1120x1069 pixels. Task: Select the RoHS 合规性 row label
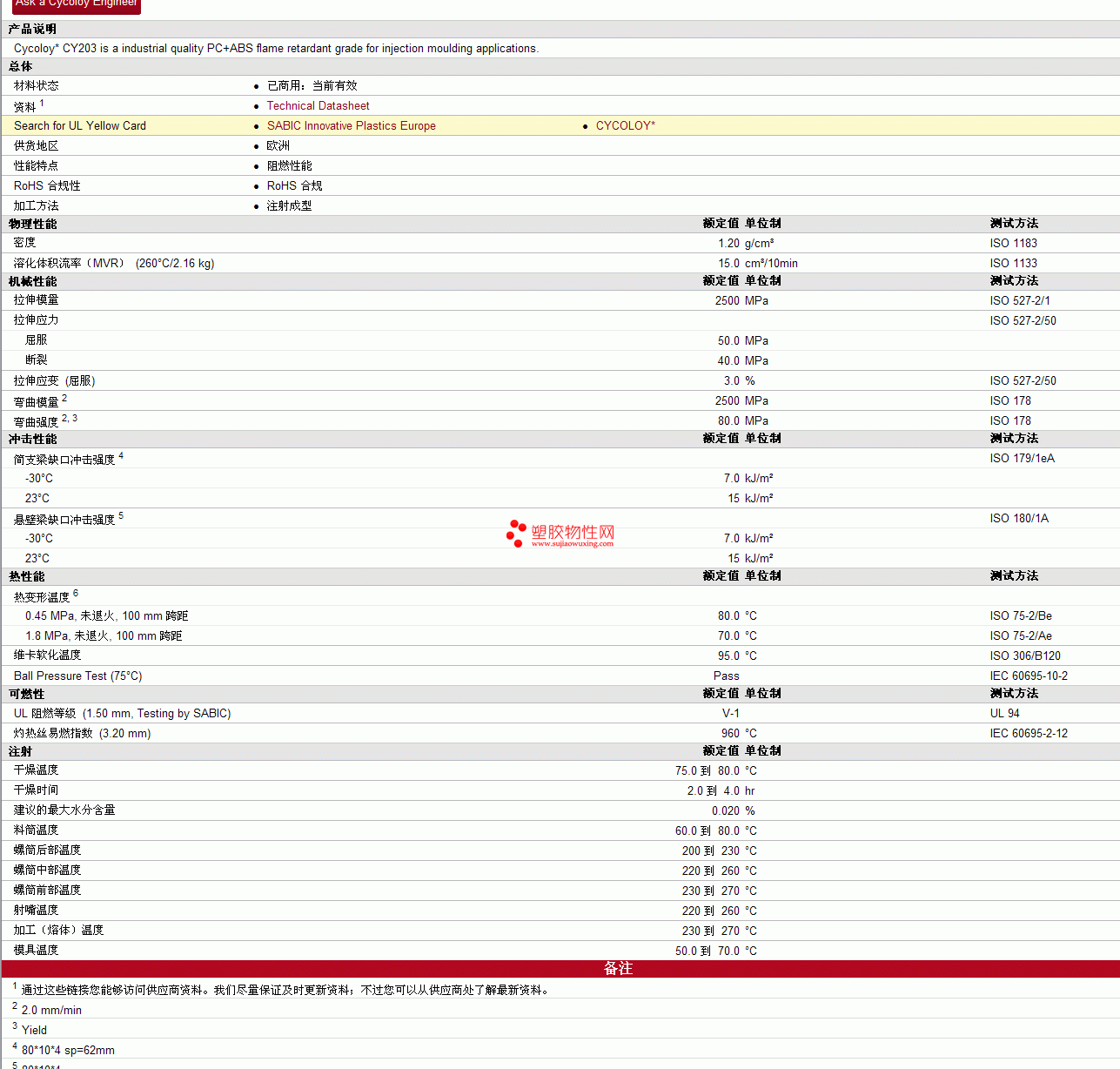(47, 185)
